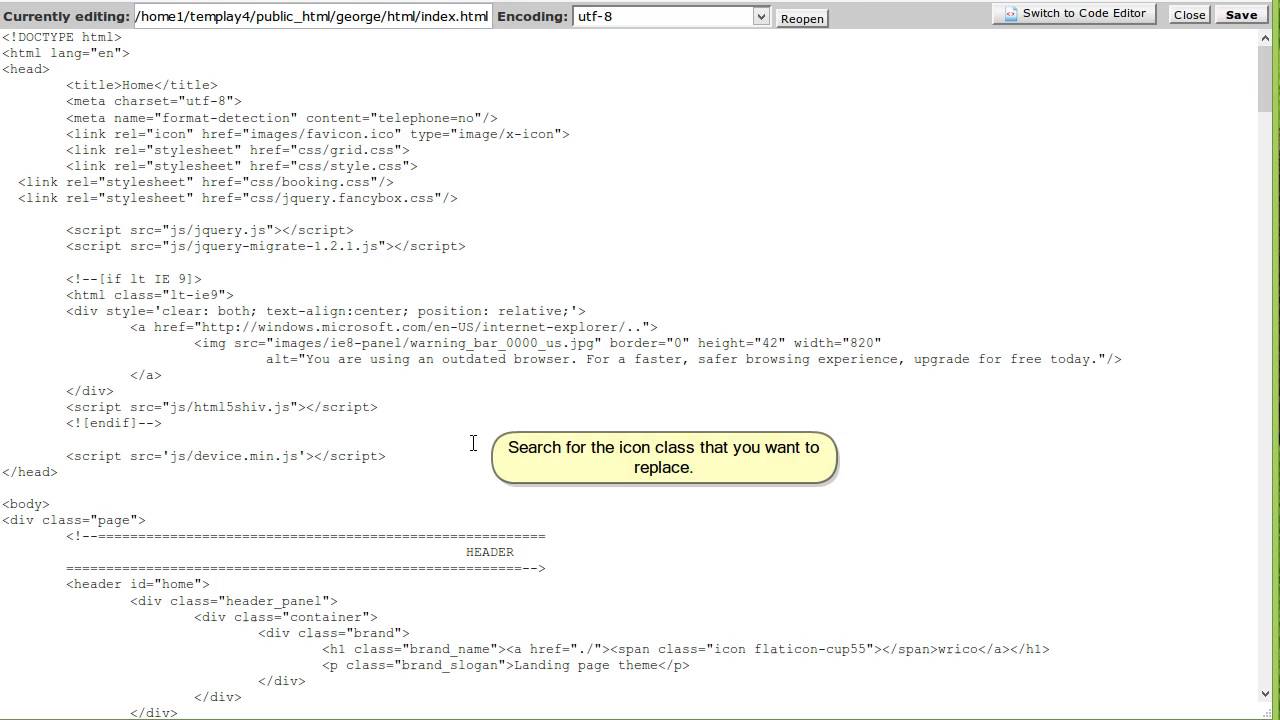Viewport: 1280px width, 720px height.
Task: Click the div style clear both line
Action: coord(326,311)
